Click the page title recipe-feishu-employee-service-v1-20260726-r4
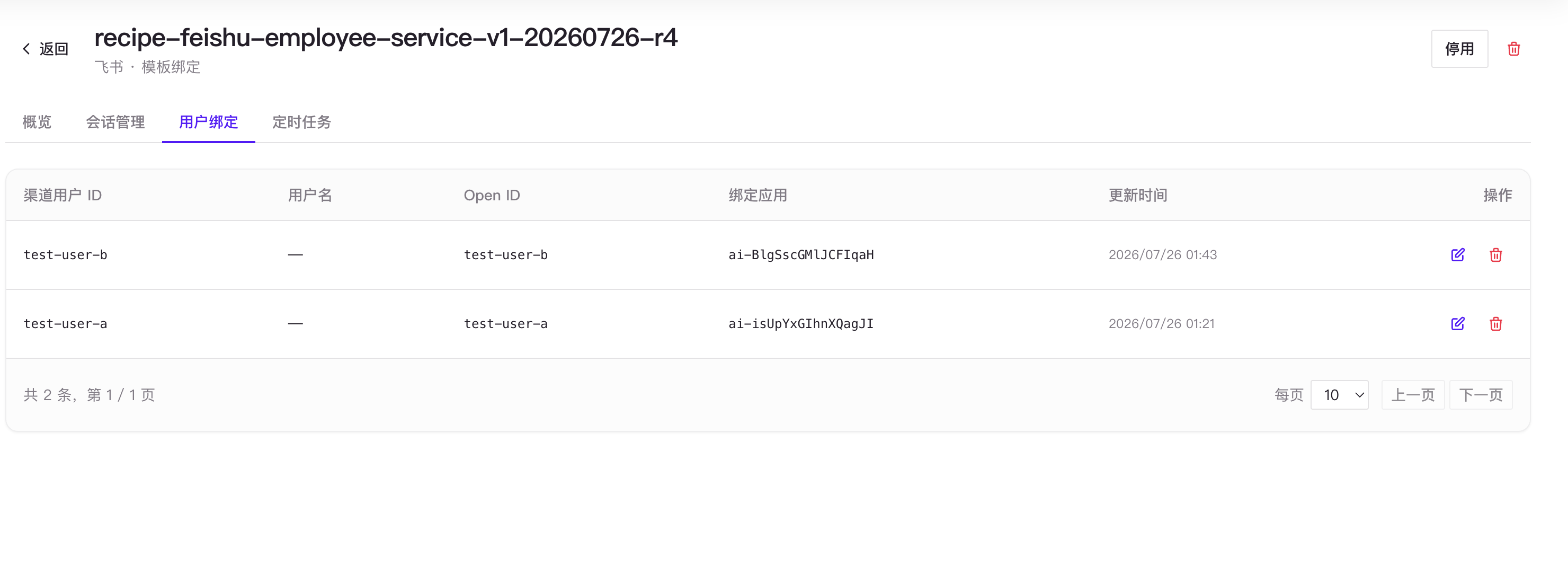Screen dimensions: 1568x583 386,38
